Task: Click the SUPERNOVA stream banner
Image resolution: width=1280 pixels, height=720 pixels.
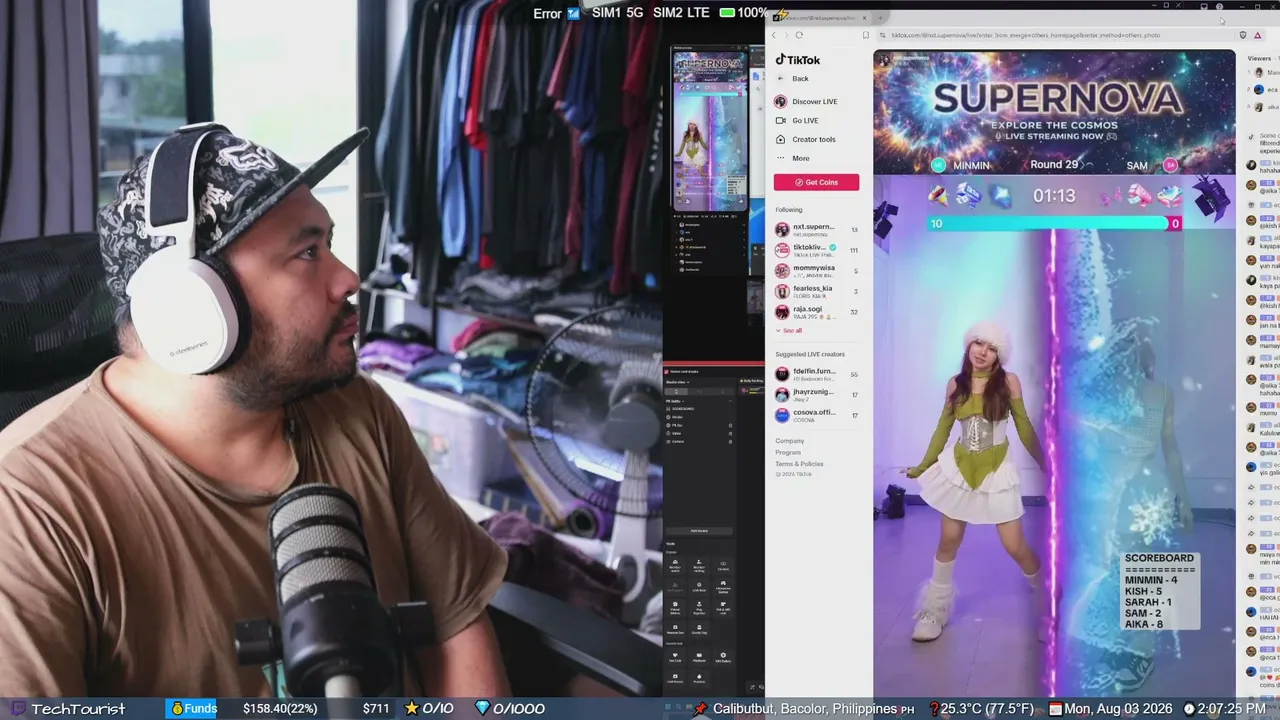Action: [x=1054, y=111]
